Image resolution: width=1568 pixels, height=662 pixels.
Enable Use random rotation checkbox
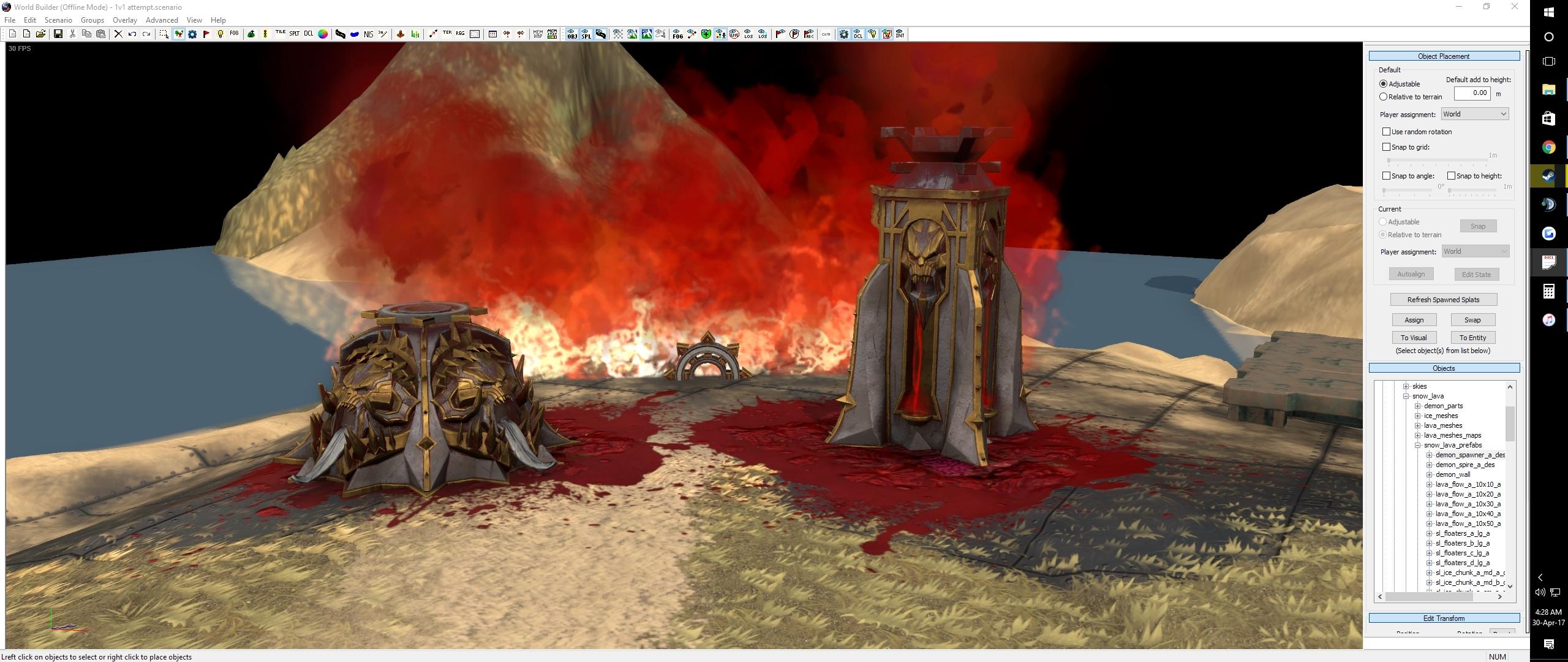[x=1386, y=132]
